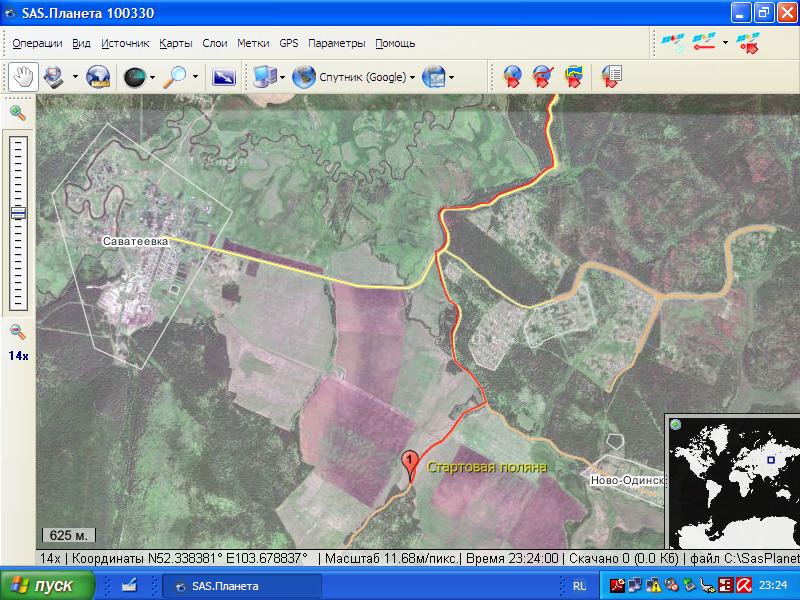Open the Операции menu
800x600 pixels.
(x=37, y=43)
